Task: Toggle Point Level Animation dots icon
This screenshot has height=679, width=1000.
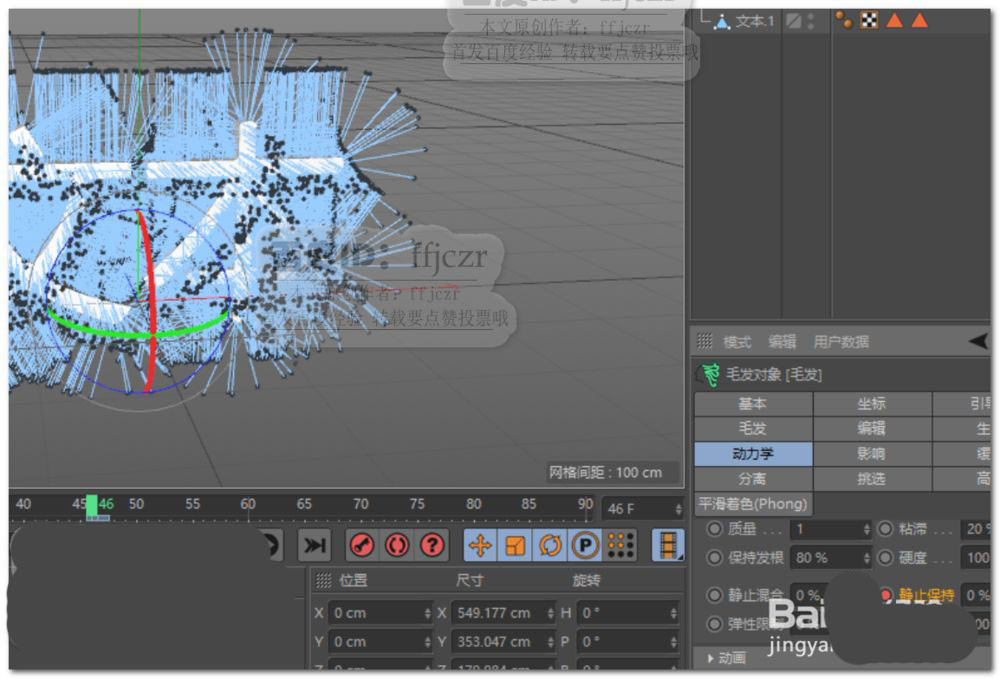Action: (x=621, y=546)
